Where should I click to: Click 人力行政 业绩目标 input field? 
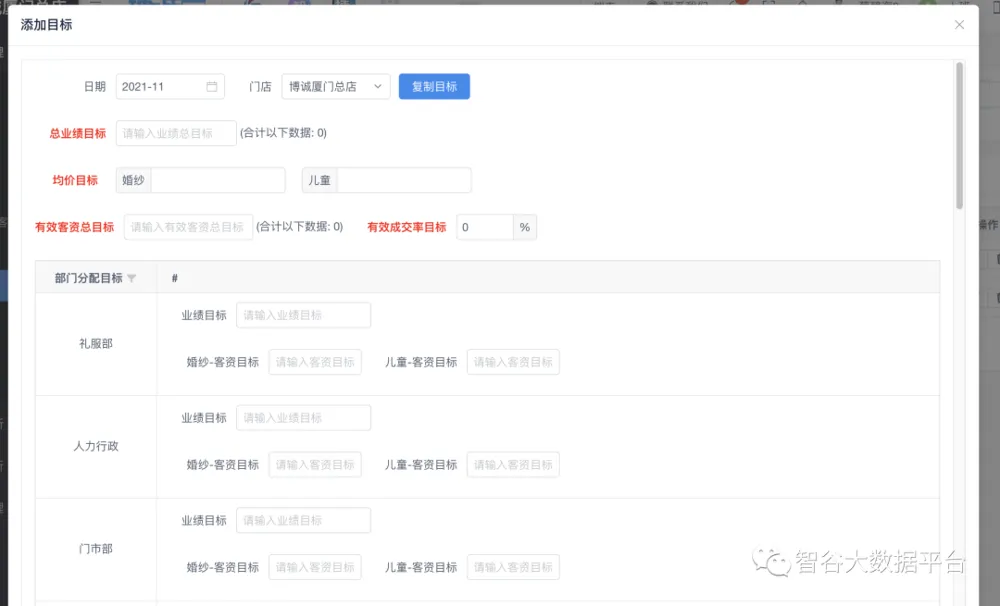point(303,418)
